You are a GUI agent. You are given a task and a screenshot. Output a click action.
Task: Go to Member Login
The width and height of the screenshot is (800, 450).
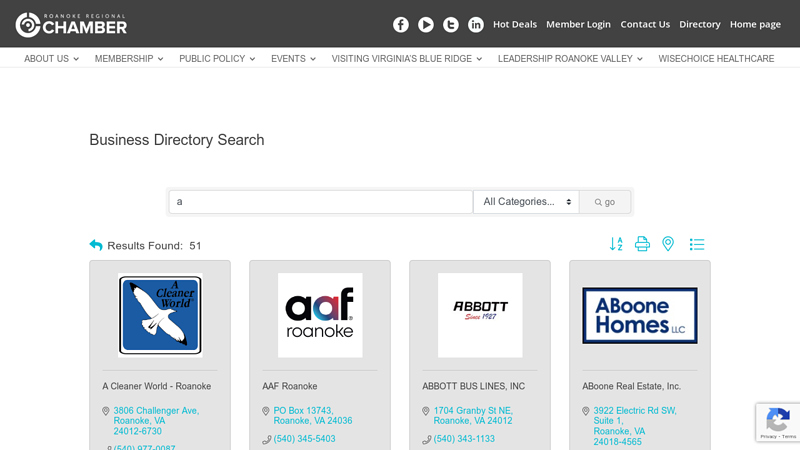[x=578, y=24]
